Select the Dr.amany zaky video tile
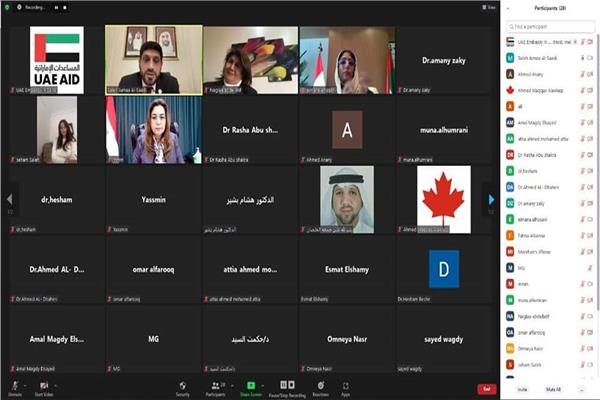Viewport: 600px width, 400px height. click(444, 60)
